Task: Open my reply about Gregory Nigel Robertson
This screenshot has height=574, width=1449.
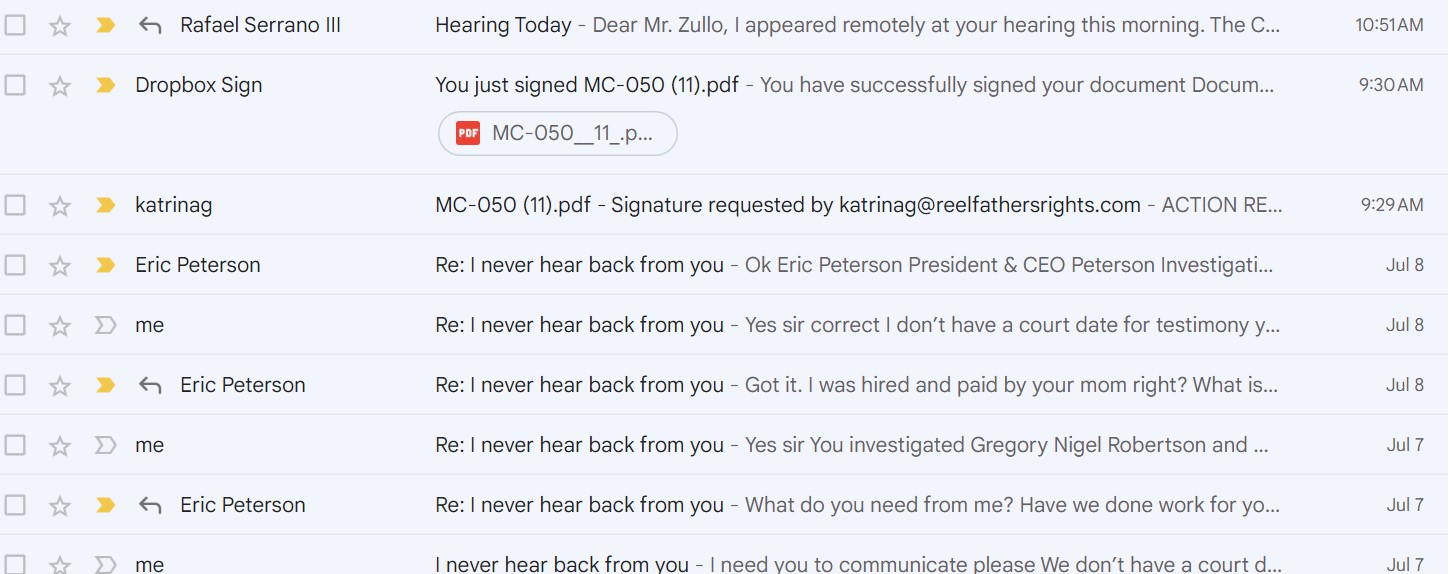Action: pos(800,445)
